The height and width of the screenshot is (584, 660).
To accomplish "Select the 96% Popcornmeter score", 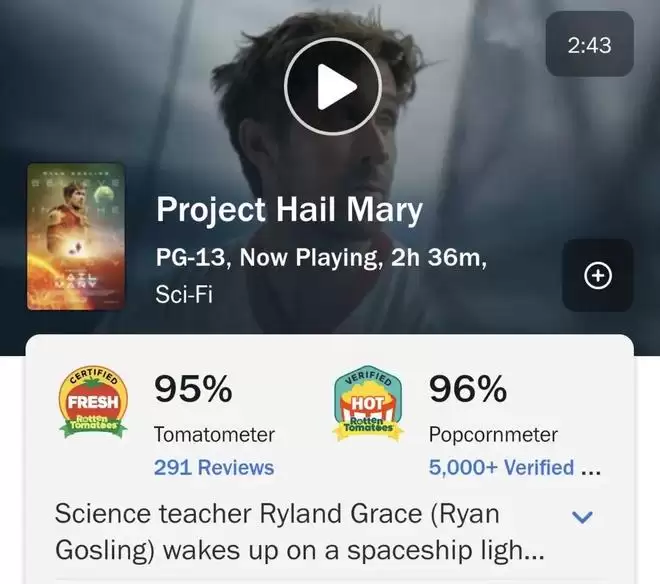I will tap(467, 391).
